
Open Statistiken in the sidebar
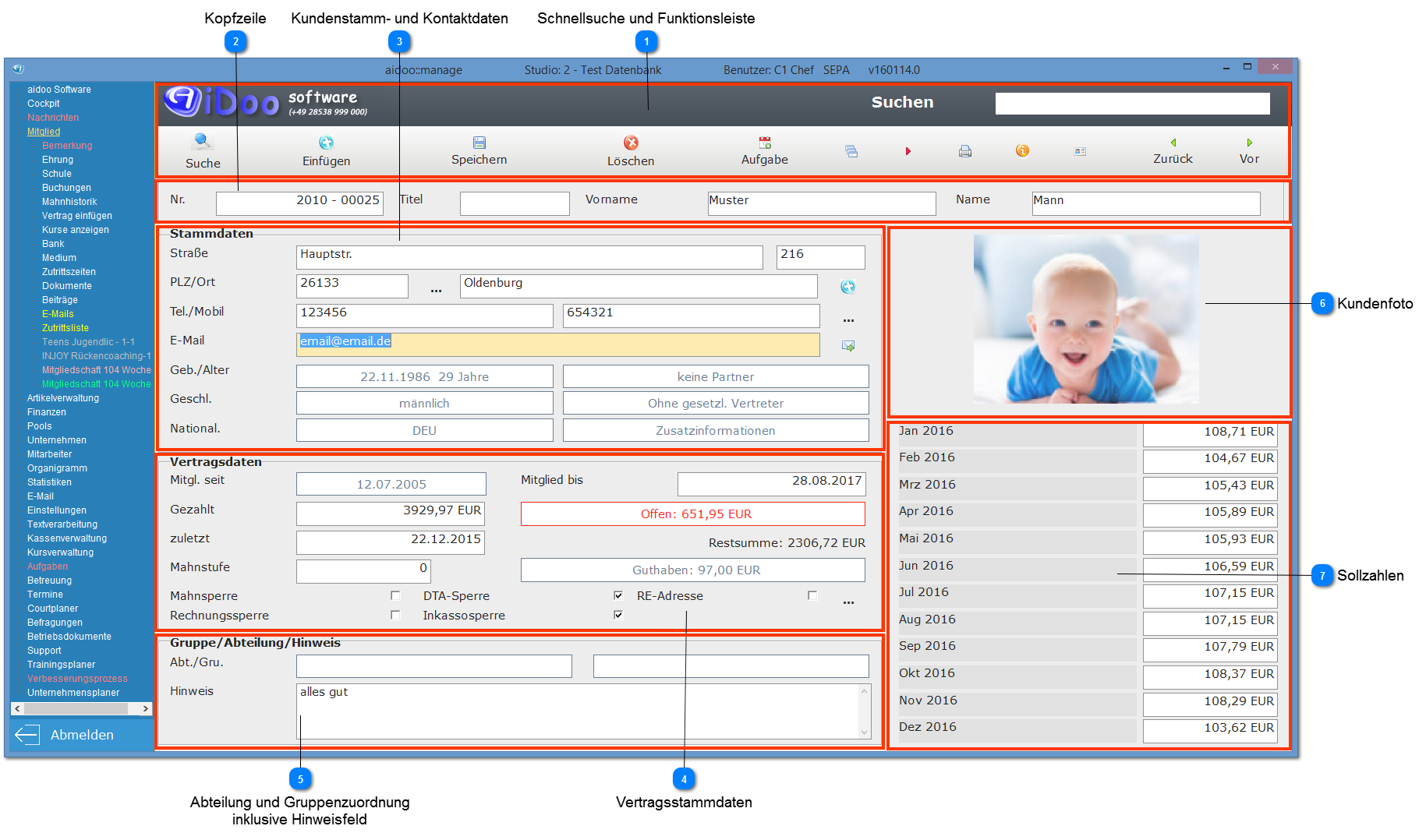pos(49,482)
